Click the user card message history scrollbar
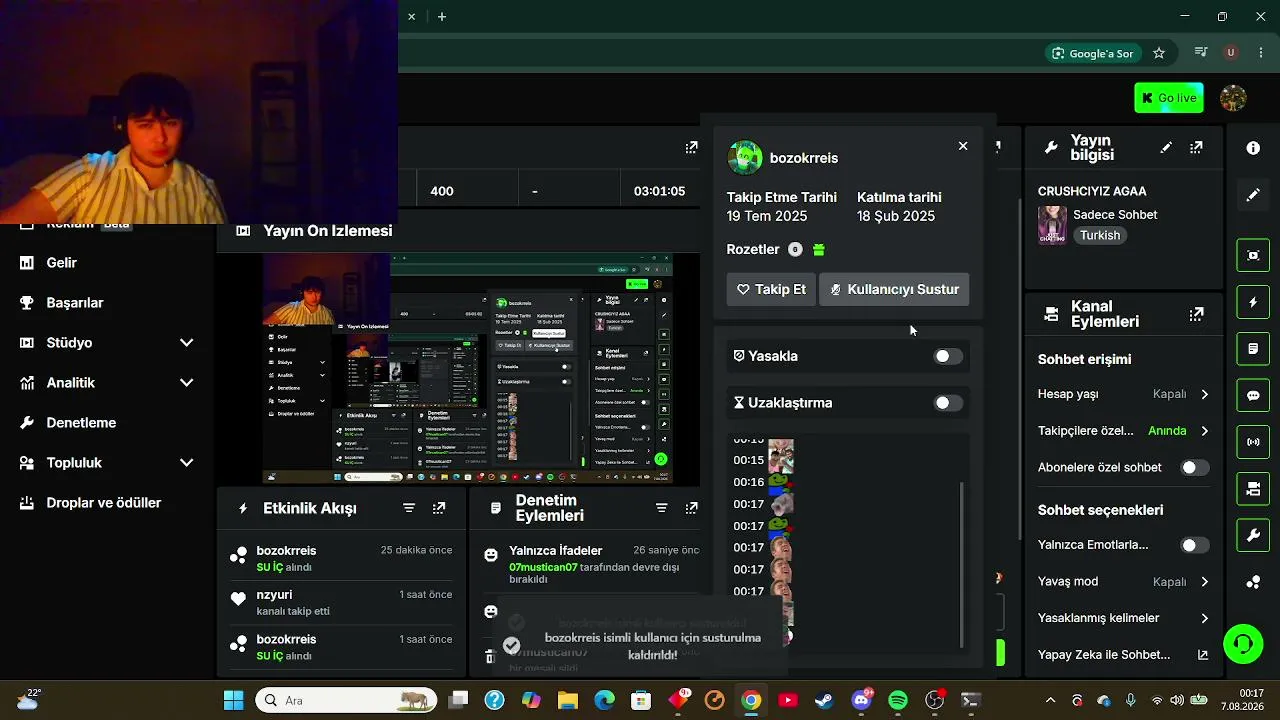The height and width of the screenshot is (720, 1280). (x=962, y=563)
